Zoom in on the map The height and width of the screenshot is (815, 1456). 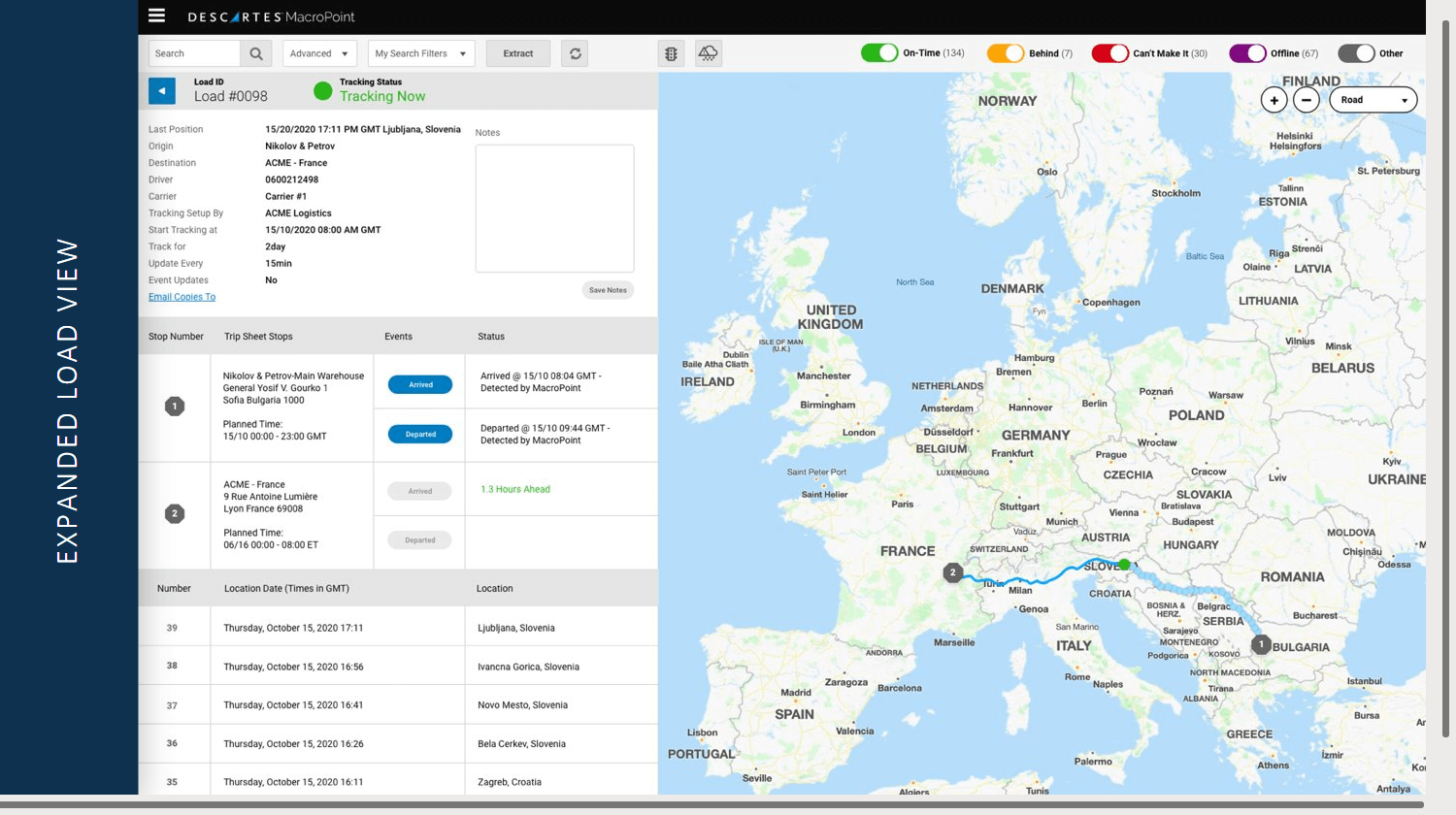tap(1274, 100)
